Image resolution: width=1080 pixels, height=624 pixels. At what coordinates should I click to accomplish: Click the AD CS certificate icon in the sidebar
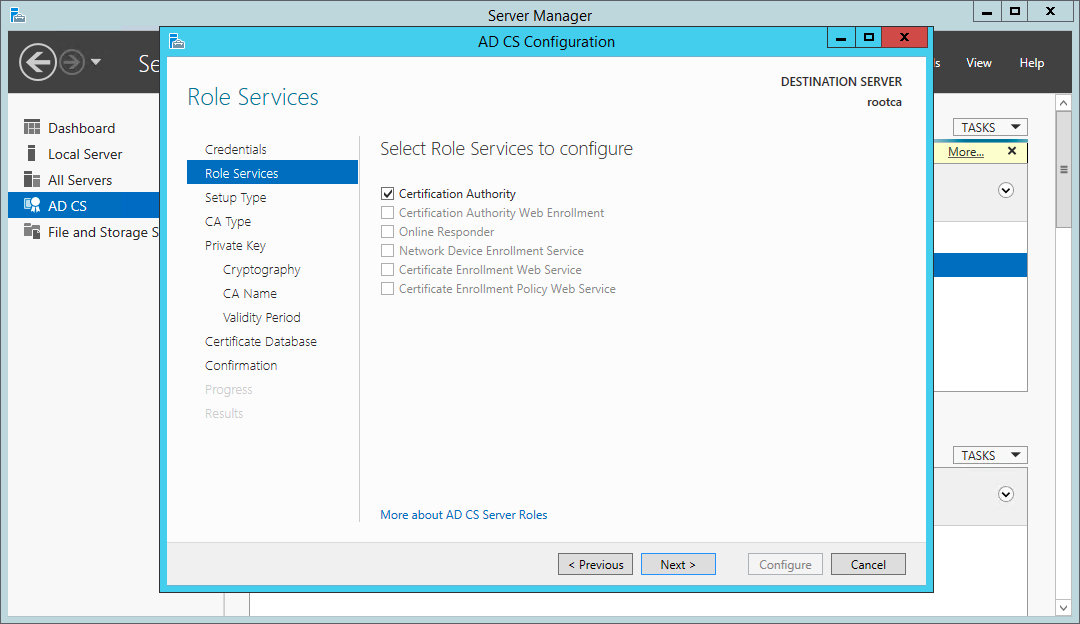[32, 205]
